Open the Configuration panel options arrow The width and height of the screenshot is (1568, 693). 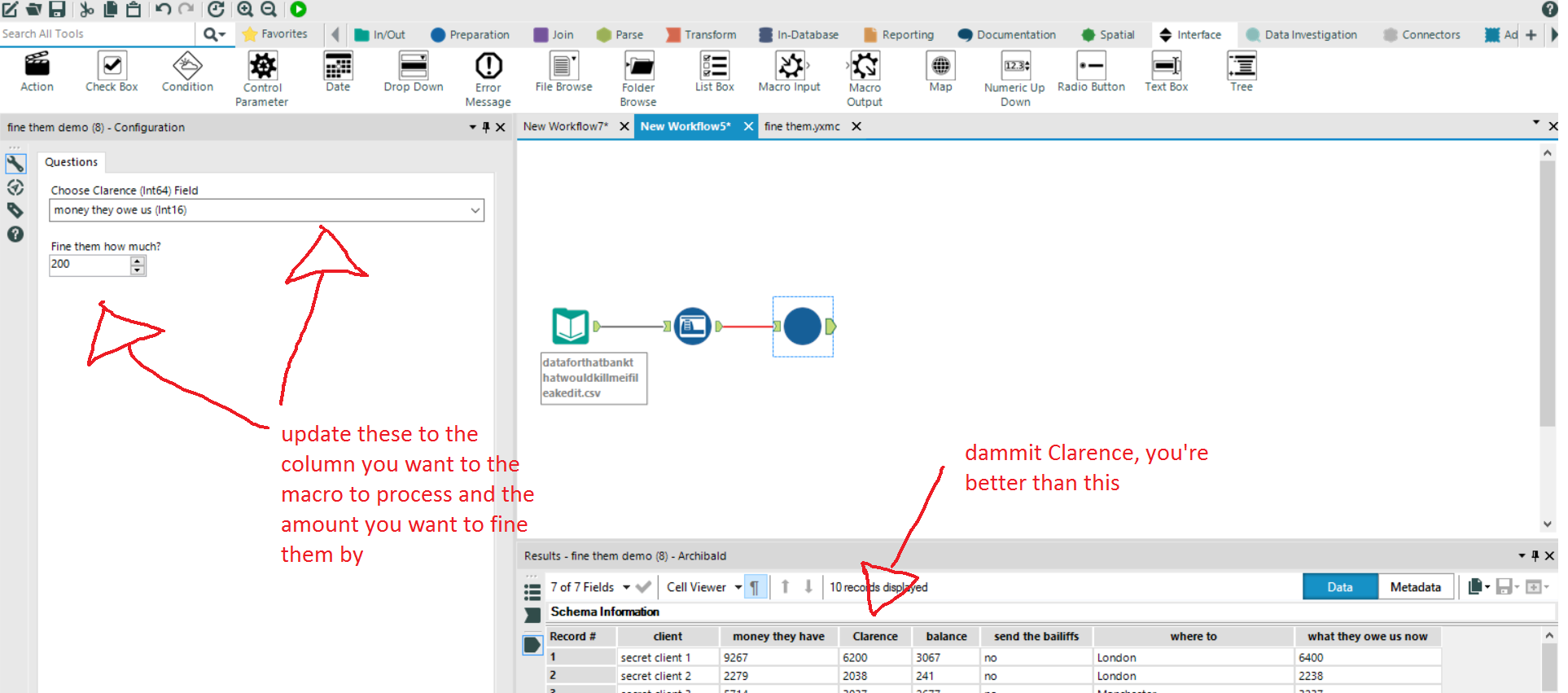pyautogui.click(x=473, y=127)
